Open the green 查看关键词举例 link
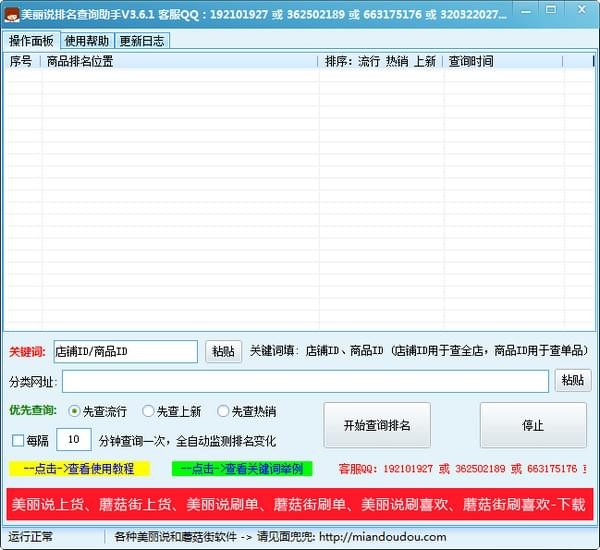 pos(241,468)
